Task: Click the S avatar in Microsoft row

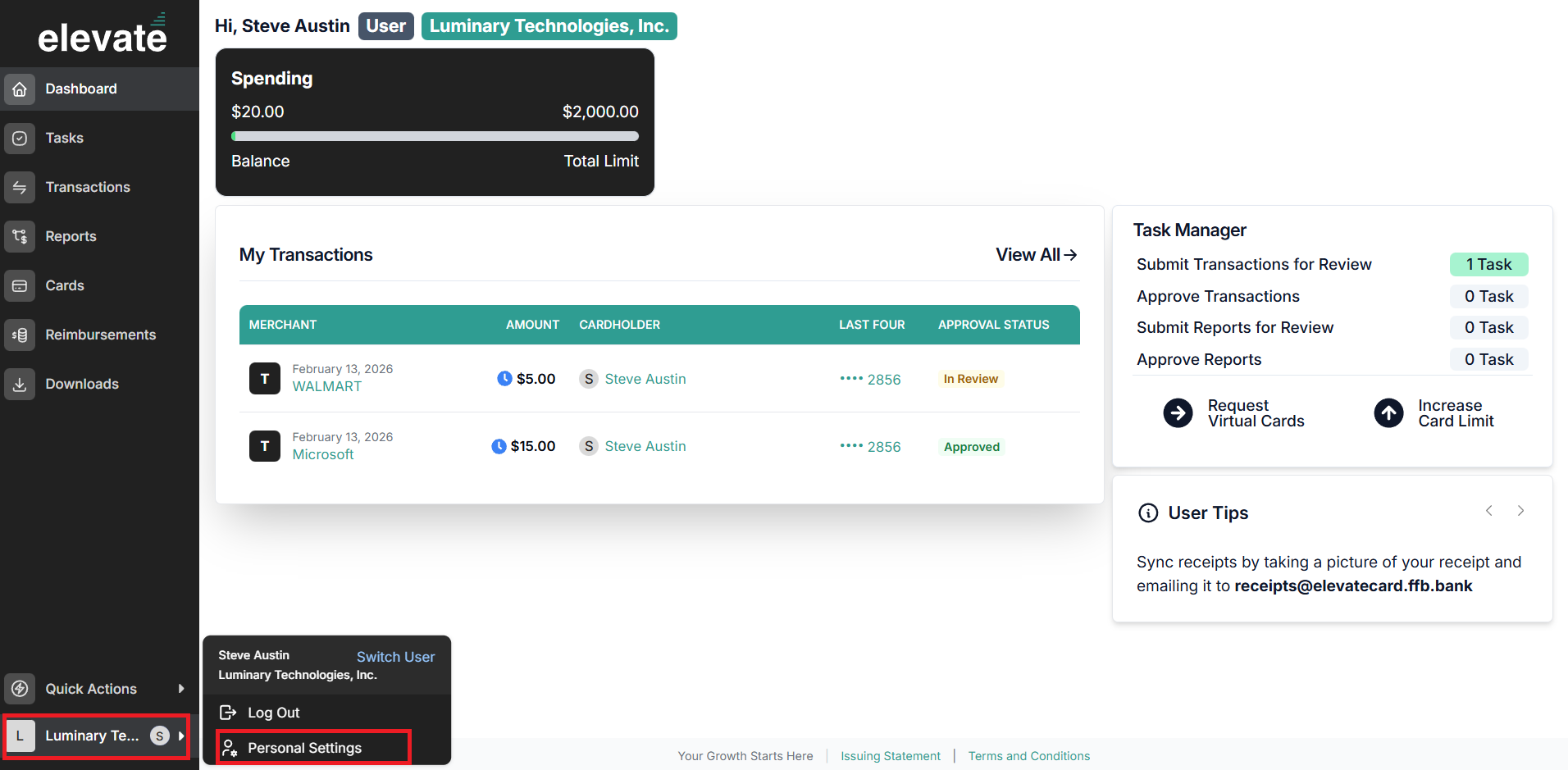Action: click(x=588, y=446)
